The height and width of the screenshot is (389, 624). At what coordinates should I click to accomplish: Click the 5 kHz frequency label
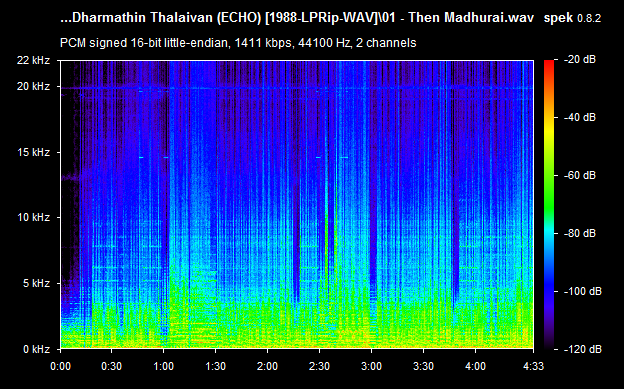point(36,283)
